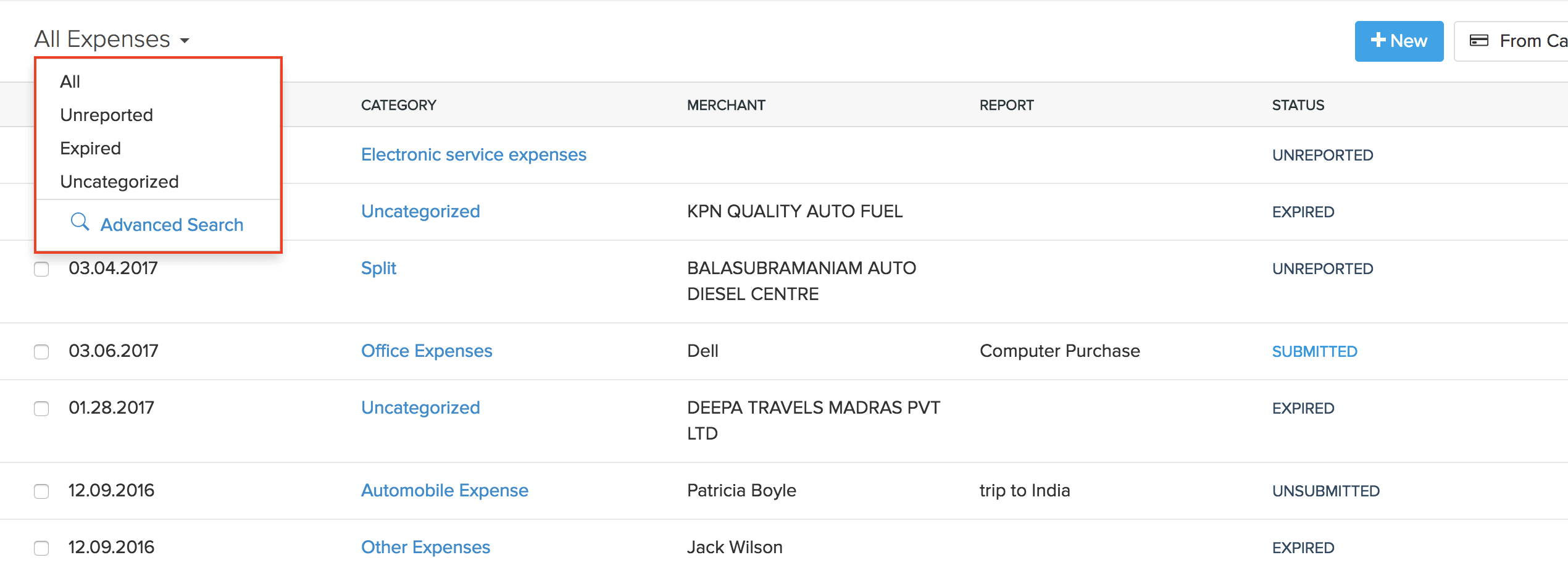Click the SUBMITTED status link
Viewport: 1568px width, 568px height.
1314,351
